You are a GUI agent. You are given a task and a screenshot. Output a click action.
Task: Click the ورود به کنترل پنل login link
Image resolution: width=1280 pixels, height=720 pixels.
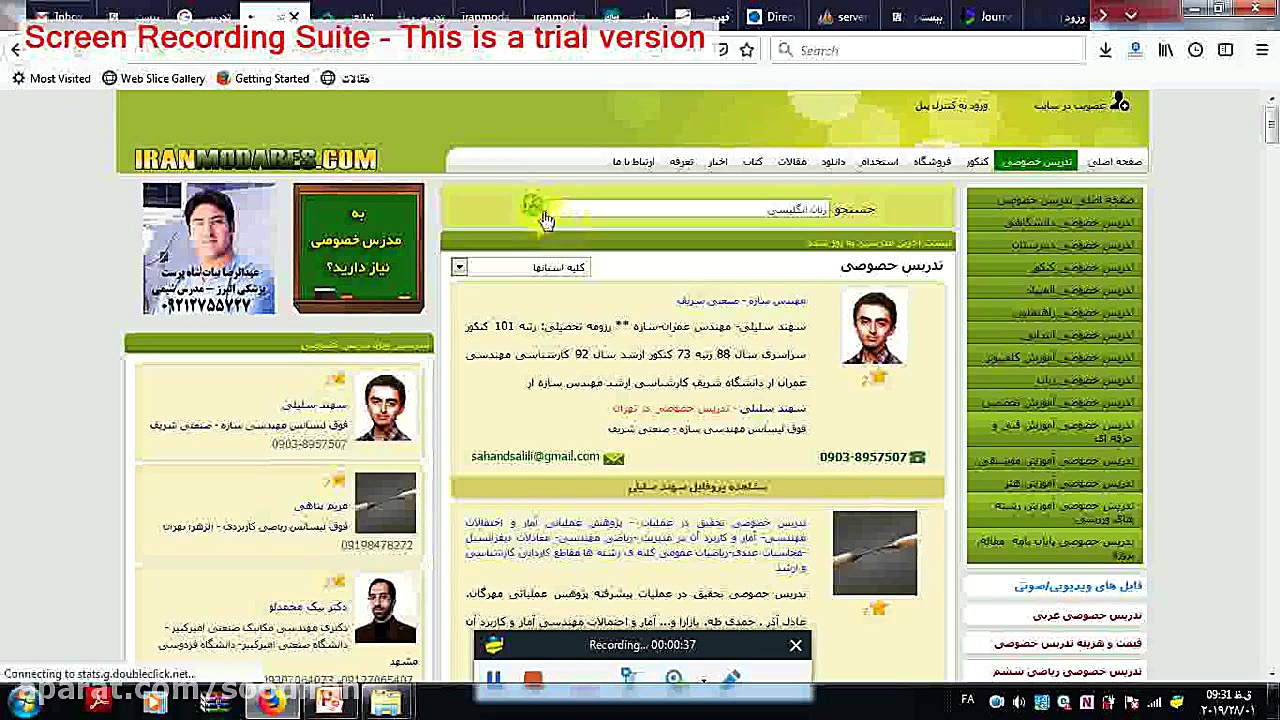[951, 105]
